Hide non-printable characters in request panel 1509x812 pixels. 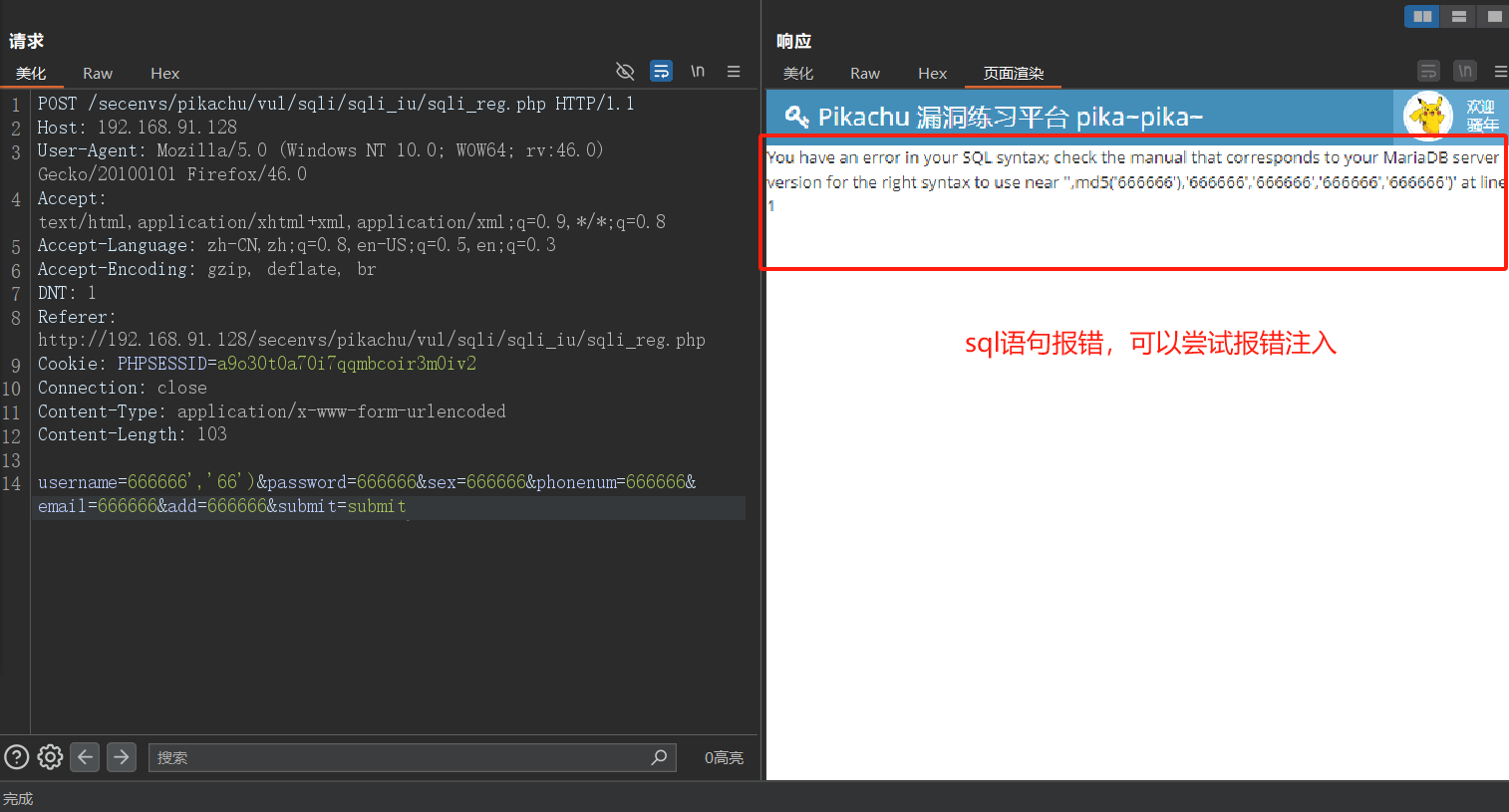pyautogui.click(x=625, y=72)
